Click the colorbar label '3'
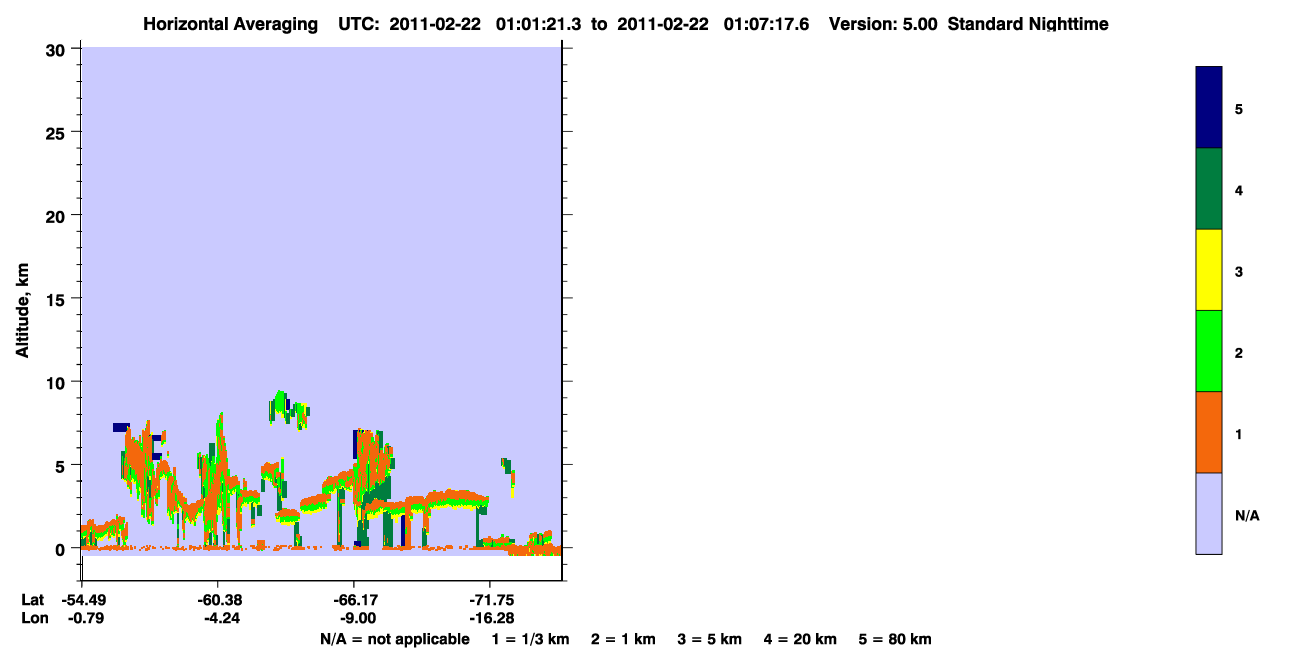 pos(1239,271)
